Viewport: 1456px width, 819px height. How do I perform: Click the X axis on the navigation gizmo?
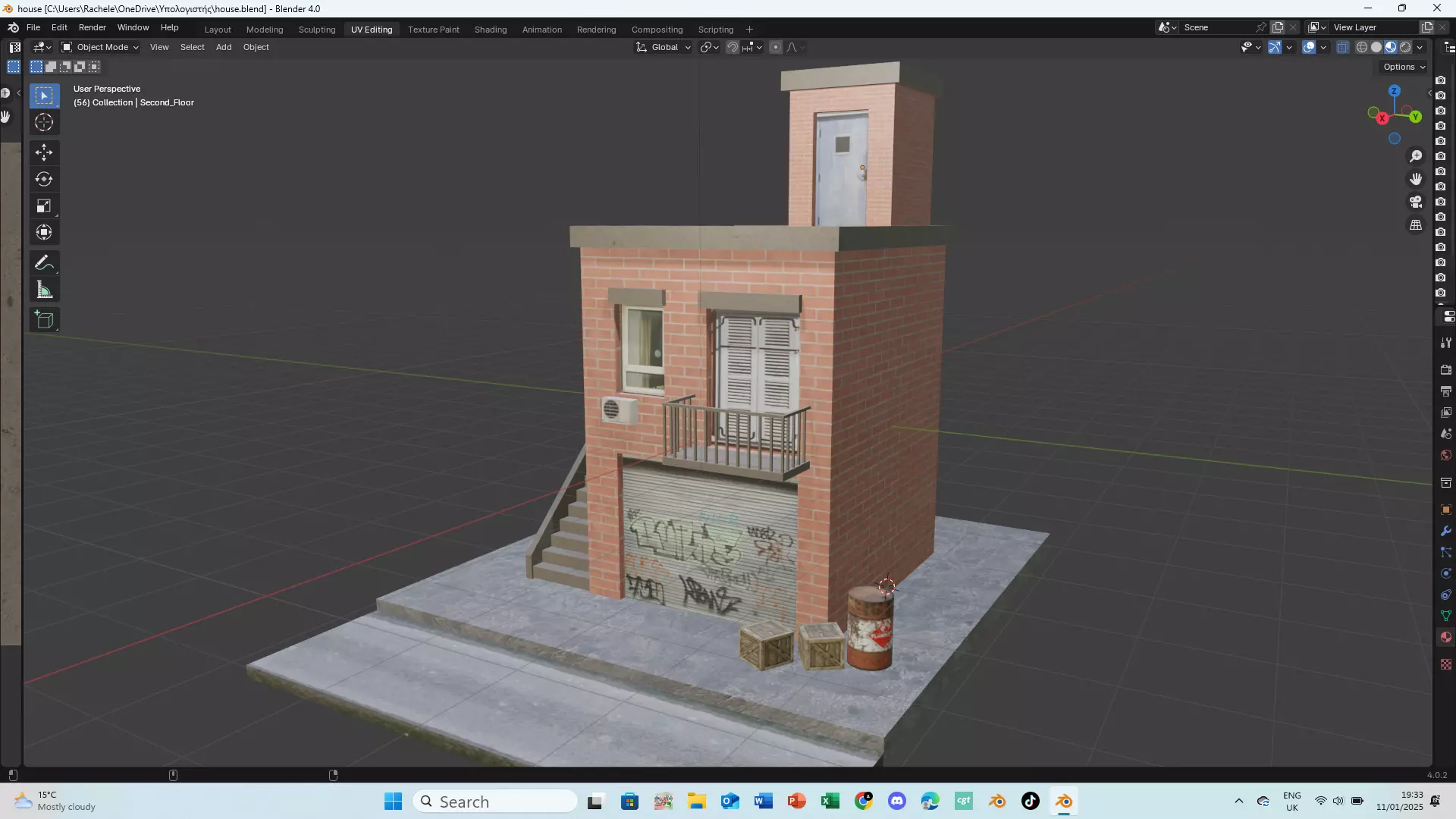click(1382, 118)
